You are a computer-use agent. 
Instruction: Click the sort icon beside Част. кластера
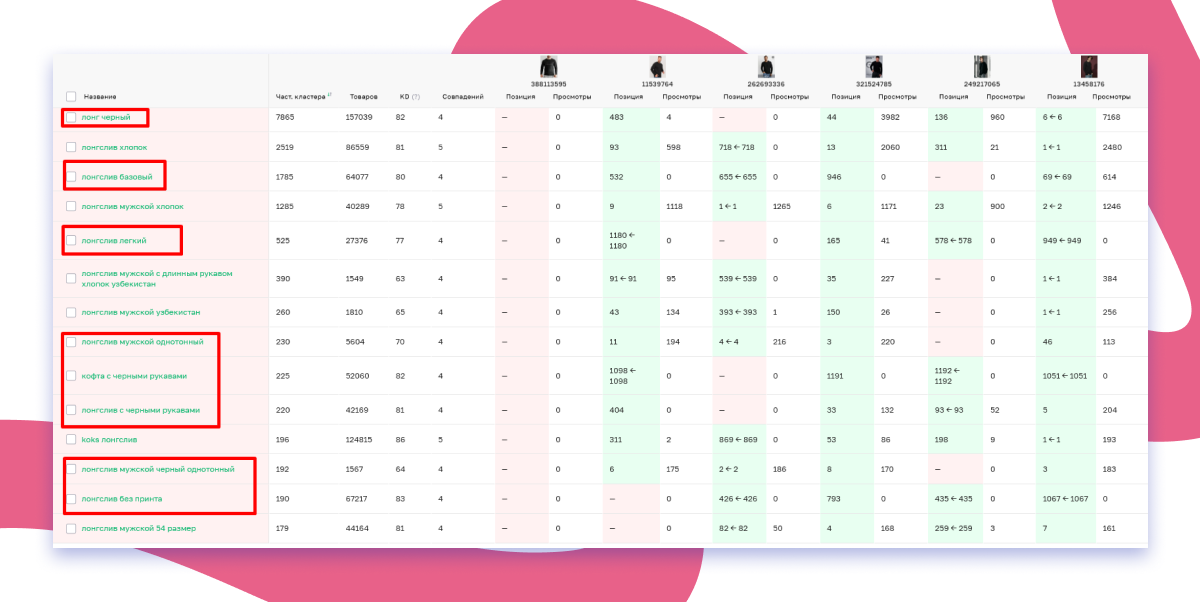click(x=329, y=95)
